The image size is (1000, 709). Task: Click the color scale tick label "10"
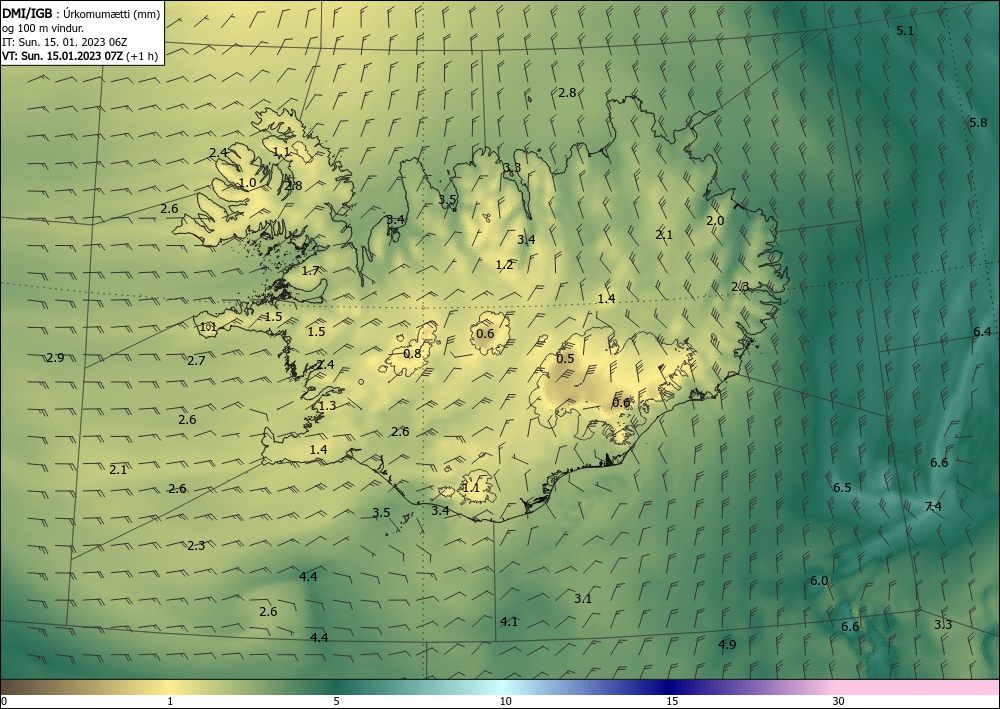click(505, 701)
